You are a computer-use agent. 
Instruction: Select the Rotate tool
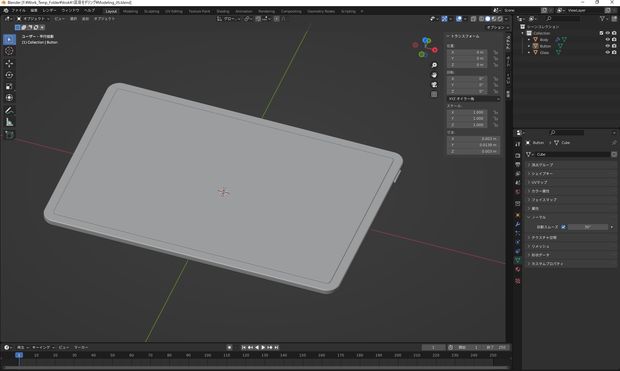click(9, 75)
